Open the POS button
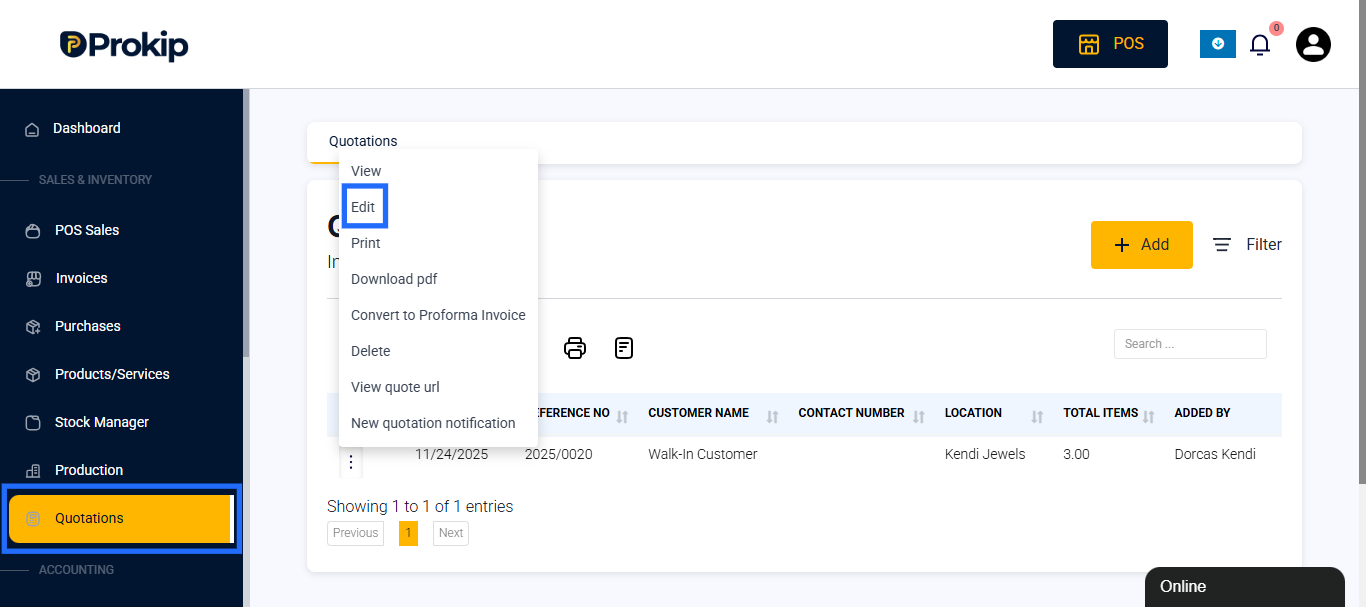Viewport: 1366px width, 607px height. click(1110, 44)
